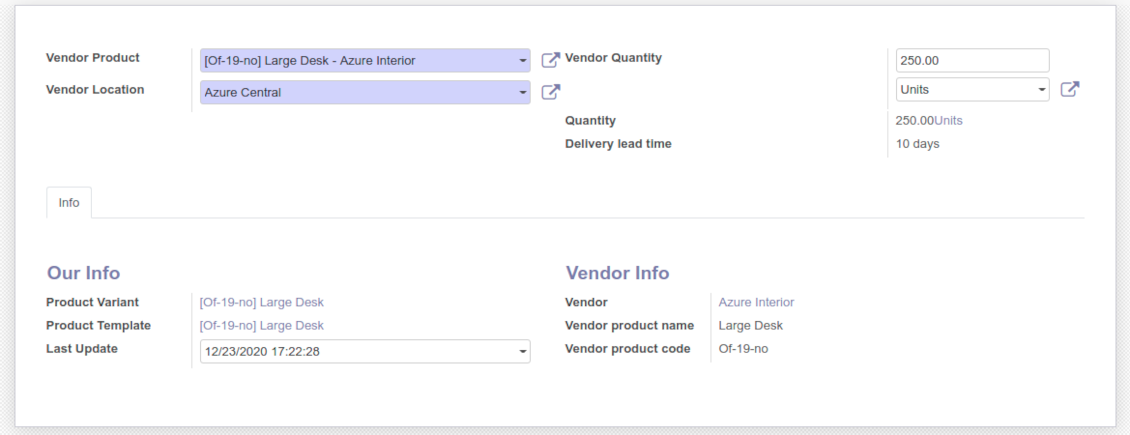Screen dimensions: 1130x435
Task: Click the Units link beside Quantity 250.00
Action: coord(948,121)
